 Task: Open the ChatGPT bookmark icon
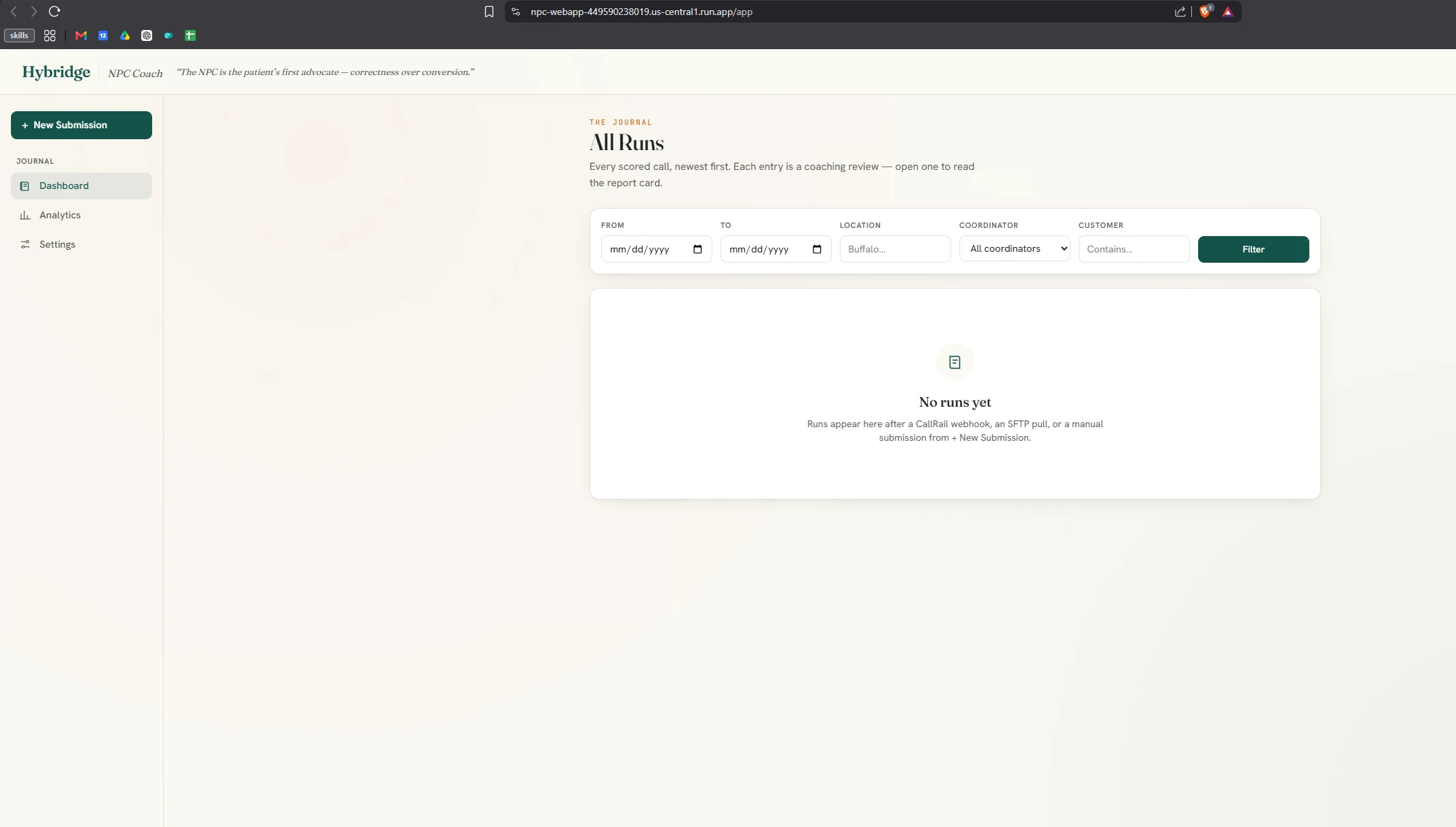(147, 35)
